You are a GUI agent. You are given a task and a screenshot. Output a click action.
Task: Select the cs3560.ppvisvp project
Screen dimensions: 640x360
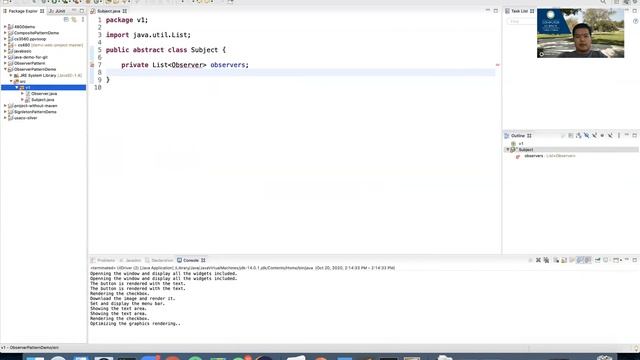point(30,39)
